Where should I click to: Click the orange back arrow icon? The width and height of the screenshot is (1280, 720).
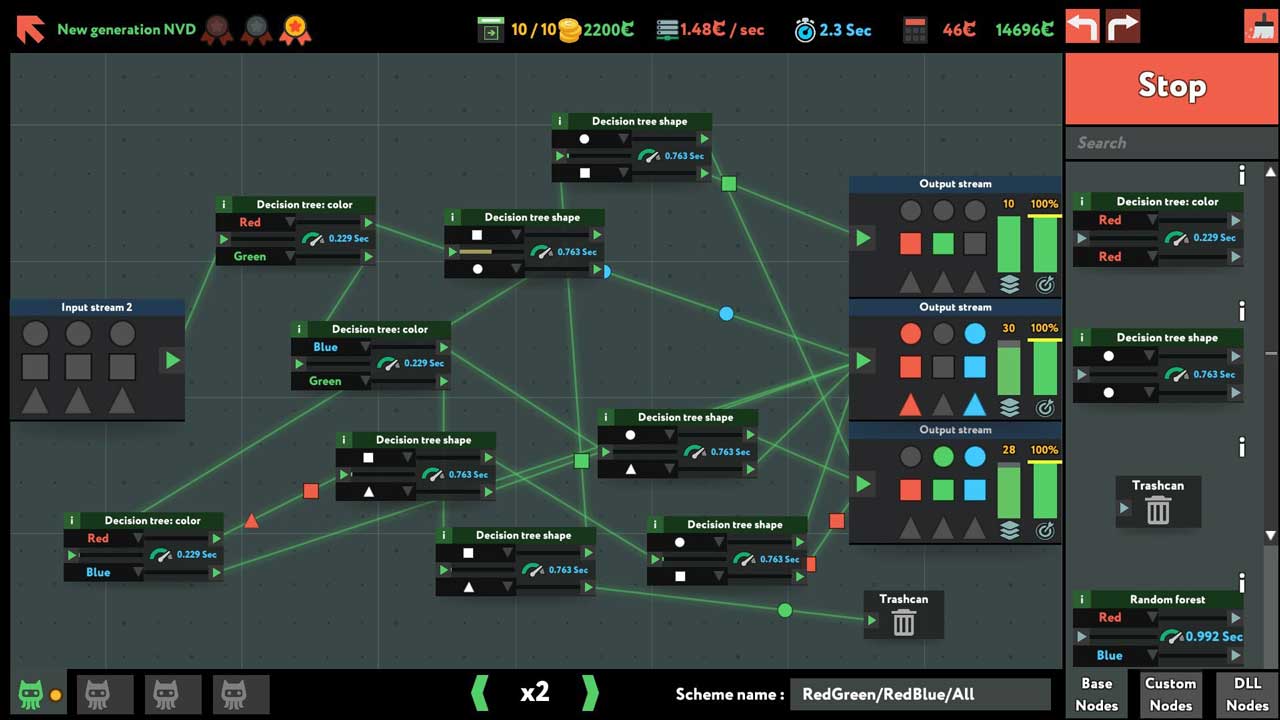[x=30, y=29]
